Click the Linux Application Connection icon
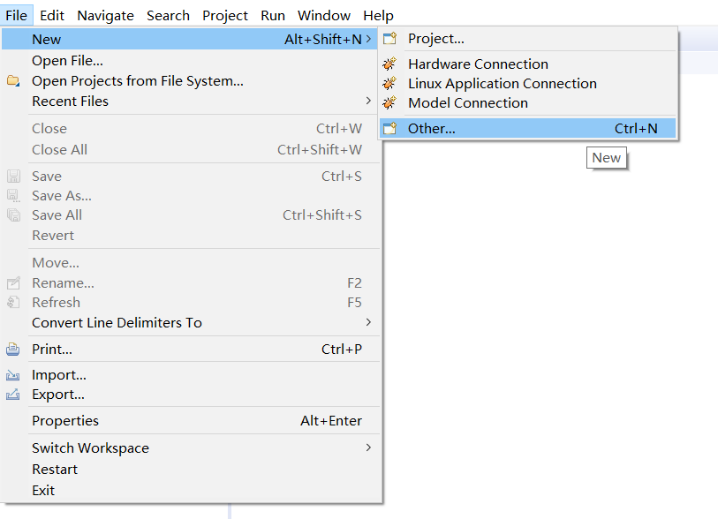The width and height of the screenshot is (718, 519). pyautogui.click(x=390, y=84)
